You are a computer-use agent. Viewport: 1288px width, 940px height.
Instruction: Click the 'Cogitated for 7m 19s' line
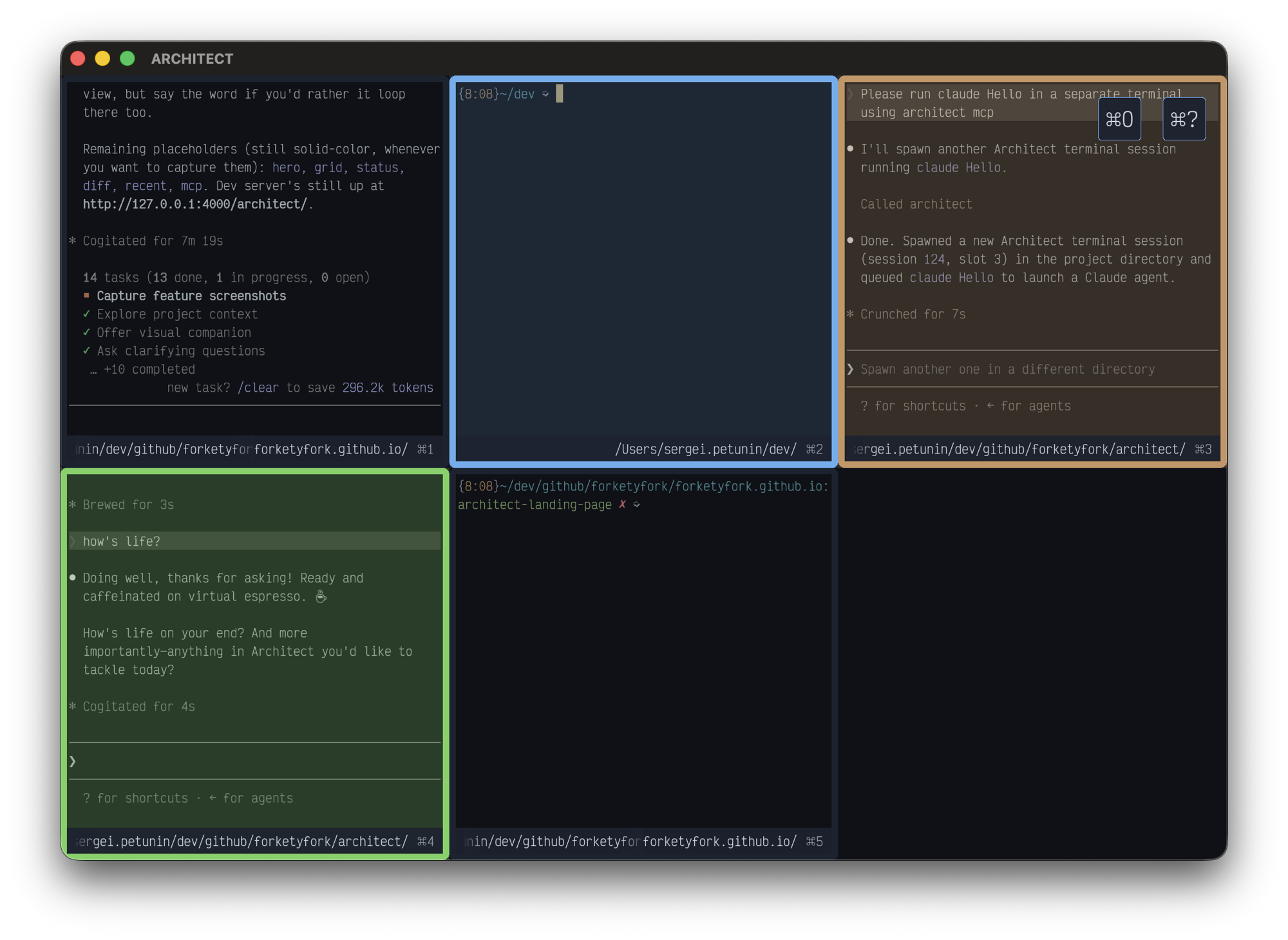click(x=146, y=241)
